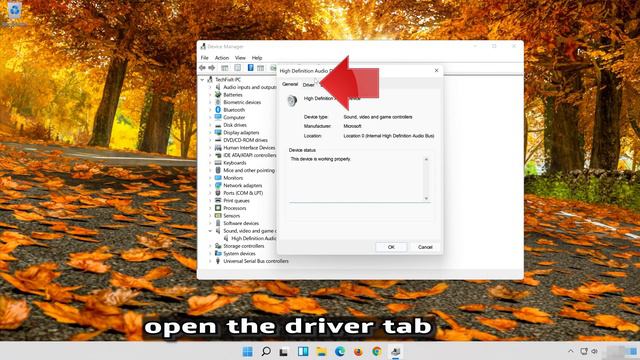Screen dimensions: 640x360
Task: Collapse the Sound, video and game controllers node
Action: pos(211,231)
